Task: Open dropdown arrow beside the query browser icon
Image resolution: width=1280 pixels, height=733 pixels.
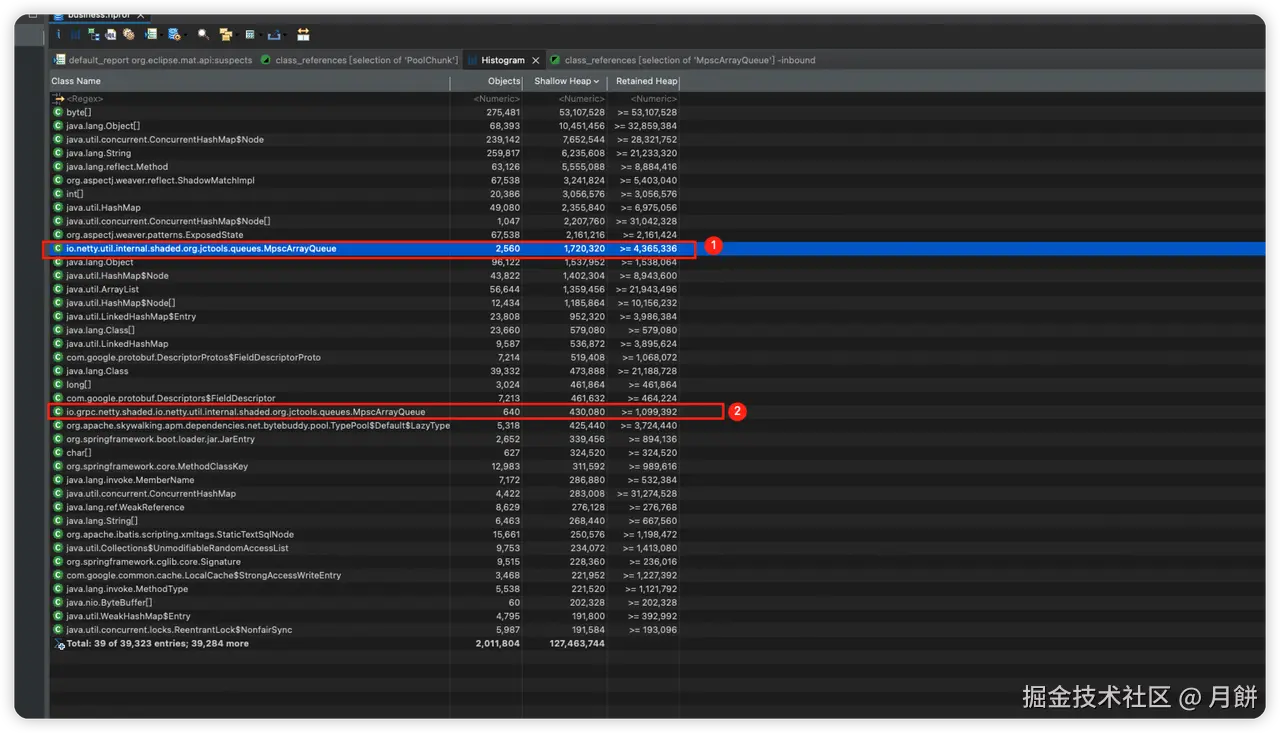Action: [x=185, y=35]
